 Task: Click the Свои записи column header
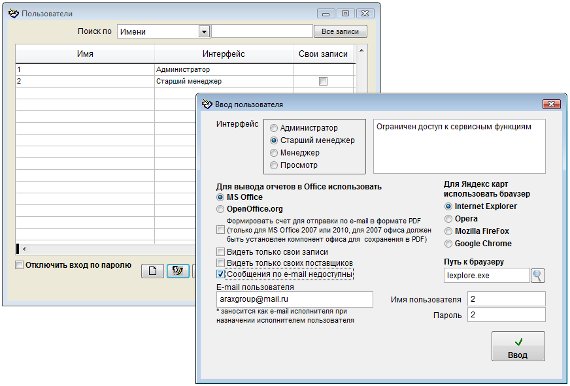[x=323, y=54]
